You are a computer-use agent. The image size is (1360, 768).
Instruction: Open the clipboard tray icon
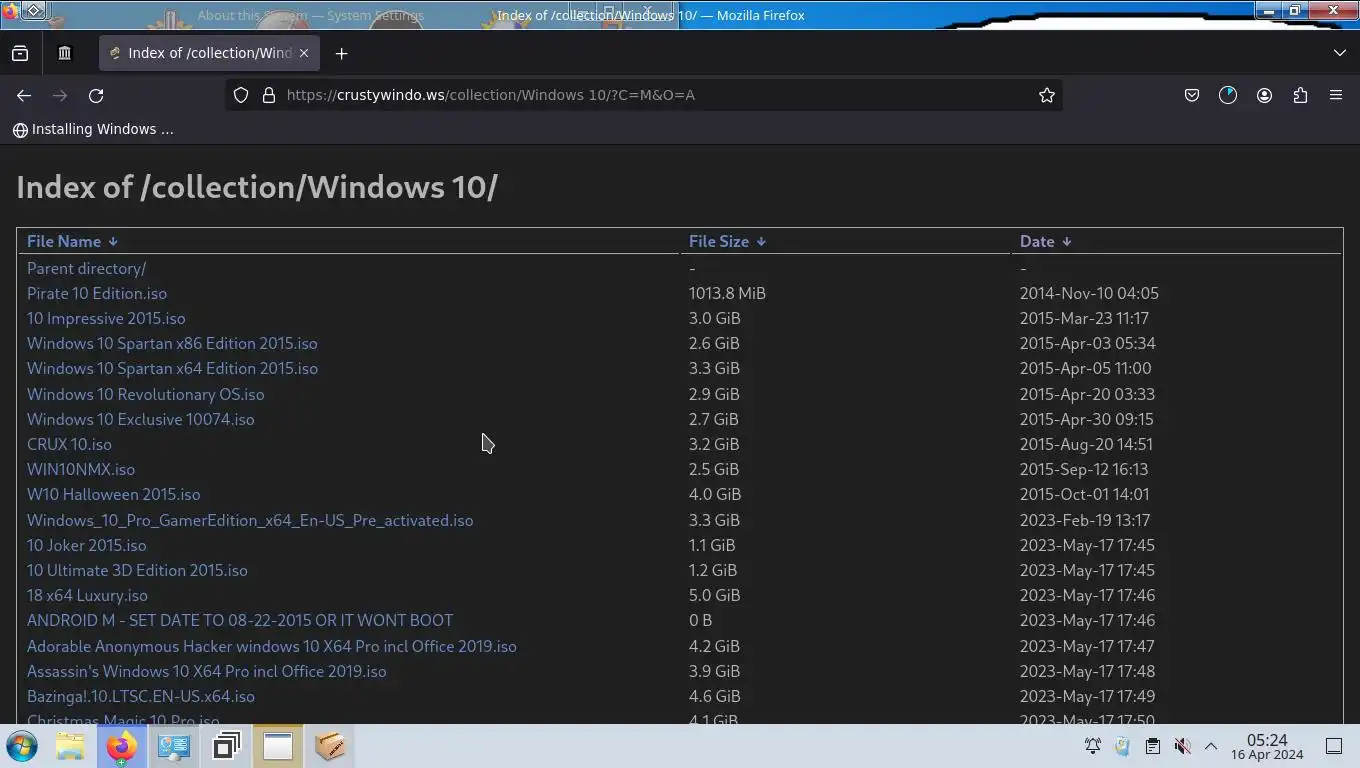coord(1152,746)
